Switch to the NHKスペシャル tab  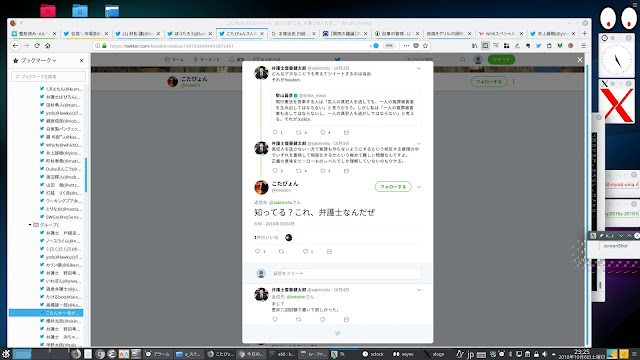[x=499, y=33]
